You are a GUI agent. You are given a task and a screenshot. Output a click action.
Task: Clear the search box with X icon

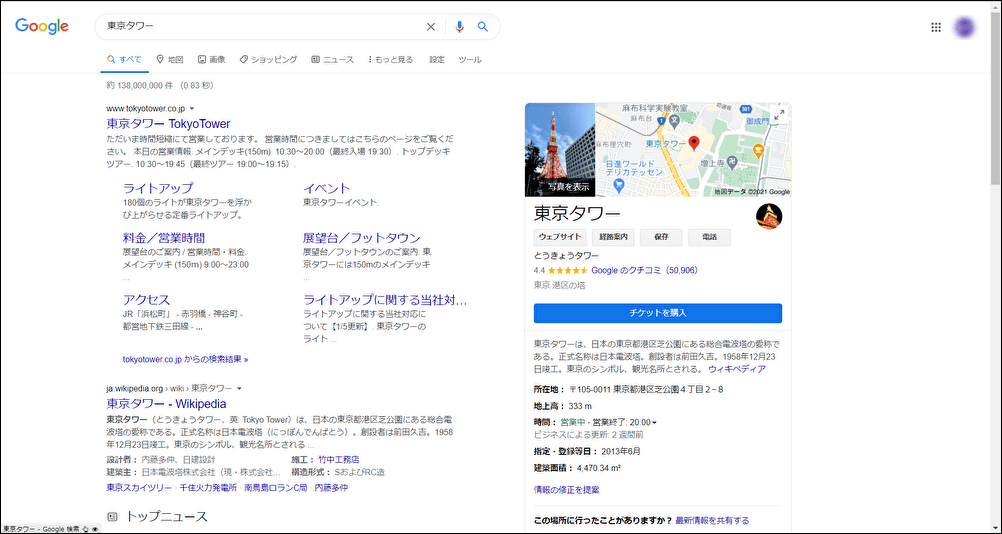point(431,27)
